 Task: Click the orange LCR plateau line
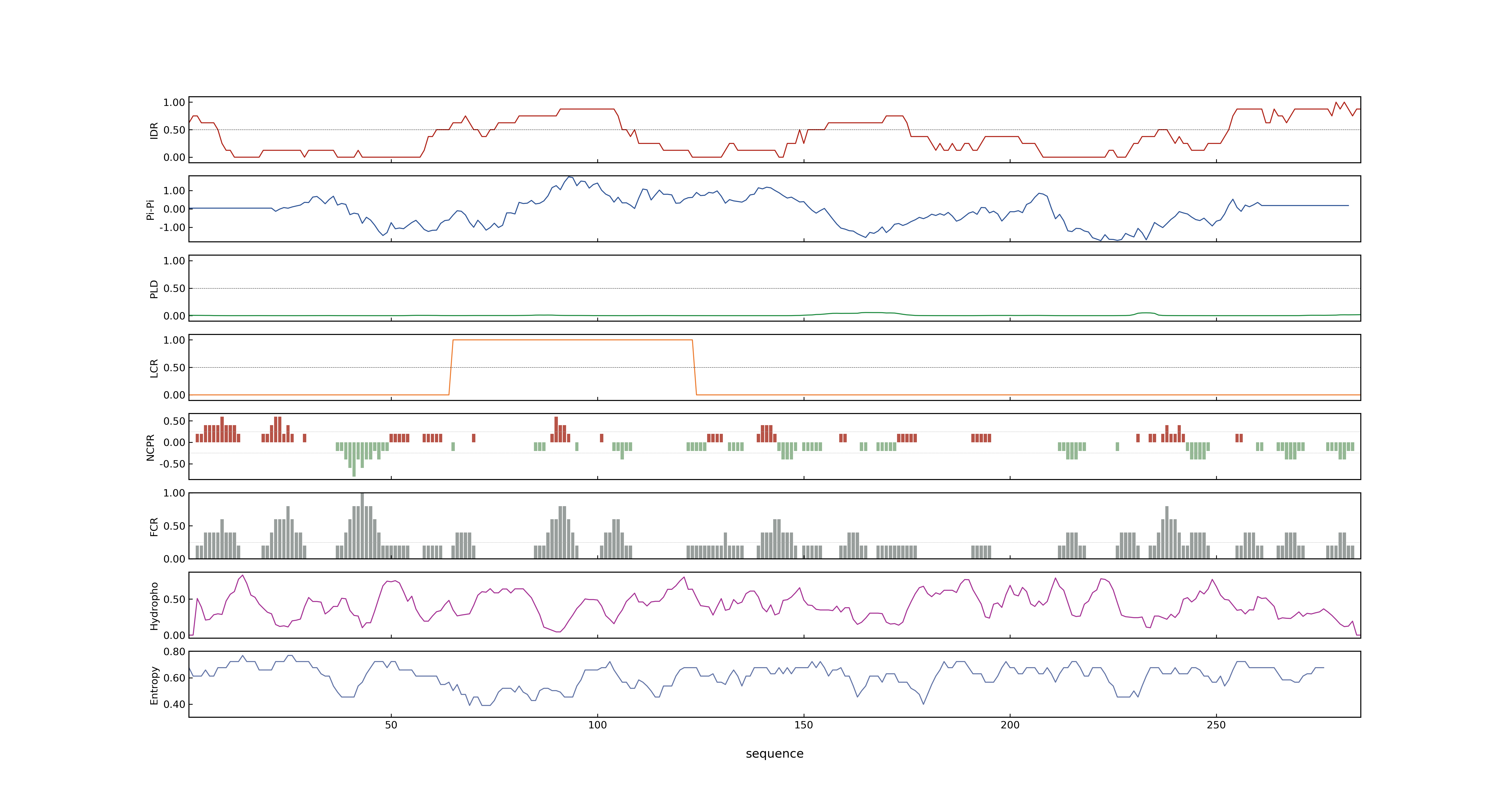572,340
